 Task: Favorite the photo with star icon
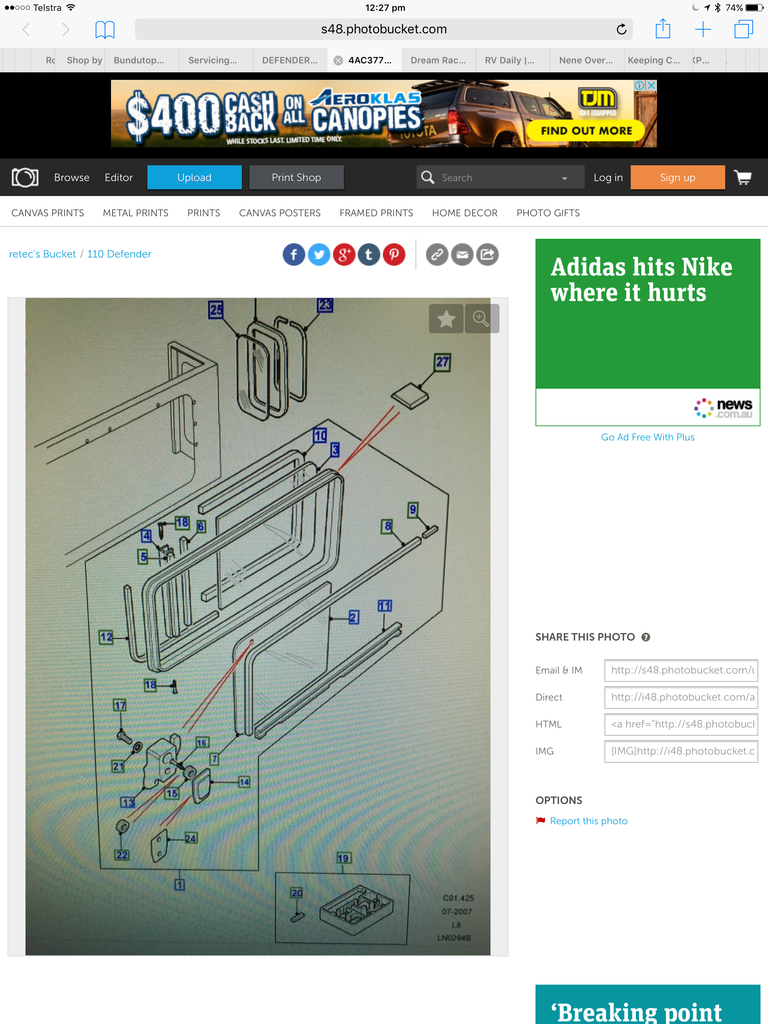(446, 319)
